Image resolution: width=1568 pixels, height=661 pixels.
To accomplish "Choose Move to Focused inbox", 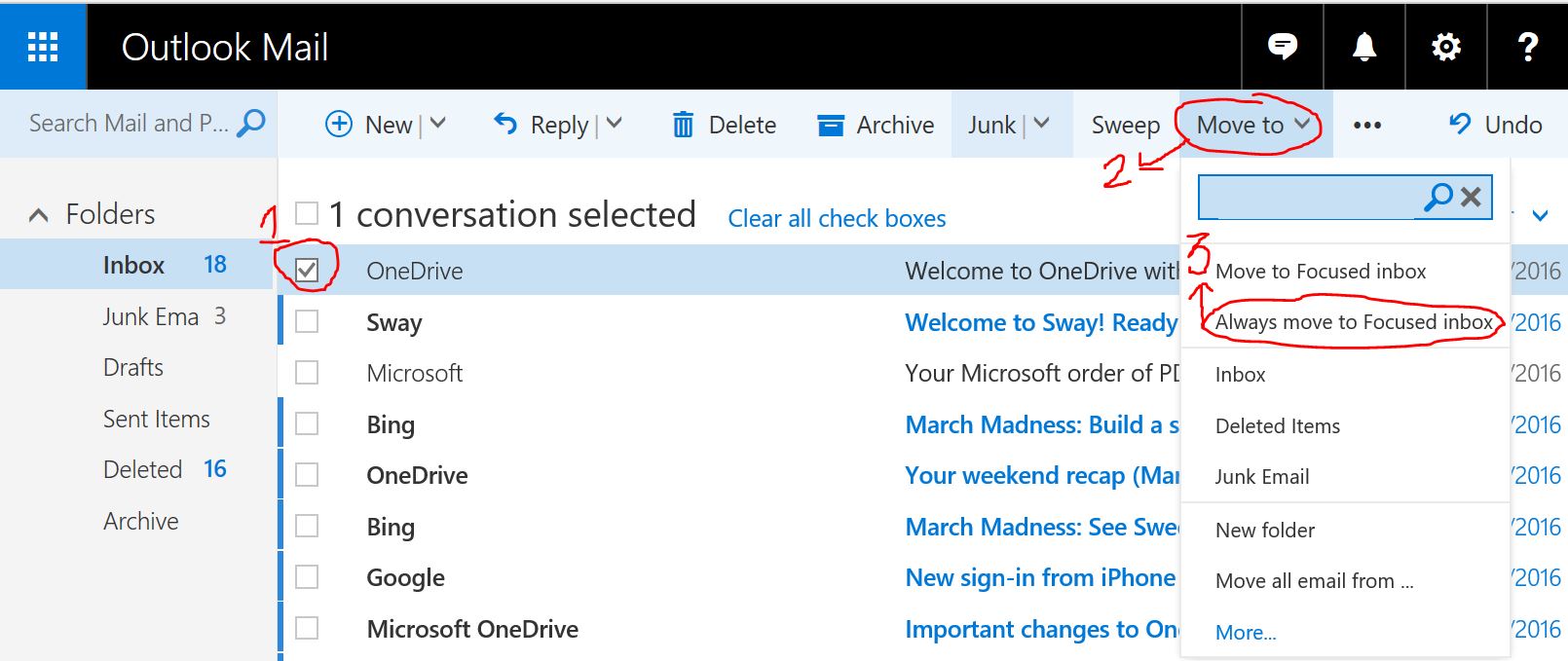I will 1321,272.
